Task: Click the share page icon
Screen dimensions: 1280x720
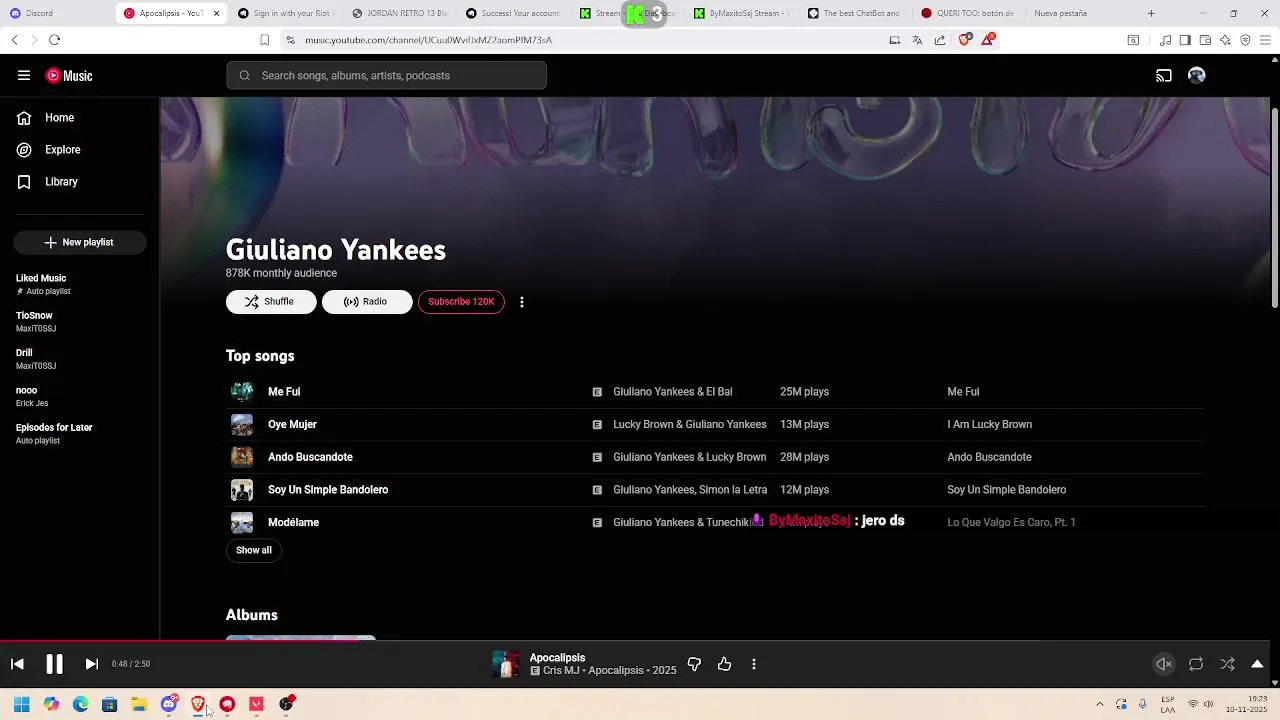Action: pos(940,40)
